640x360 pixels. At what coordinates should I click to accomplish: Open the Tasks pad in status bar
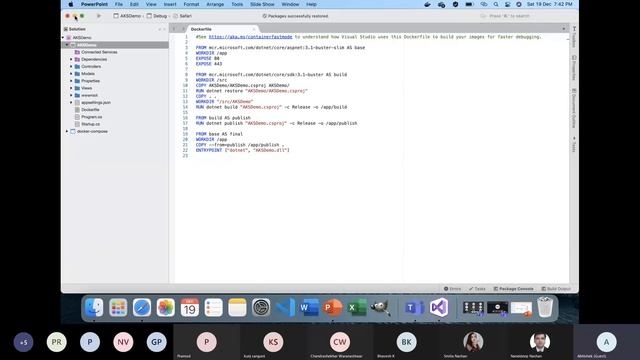(477, 289)
